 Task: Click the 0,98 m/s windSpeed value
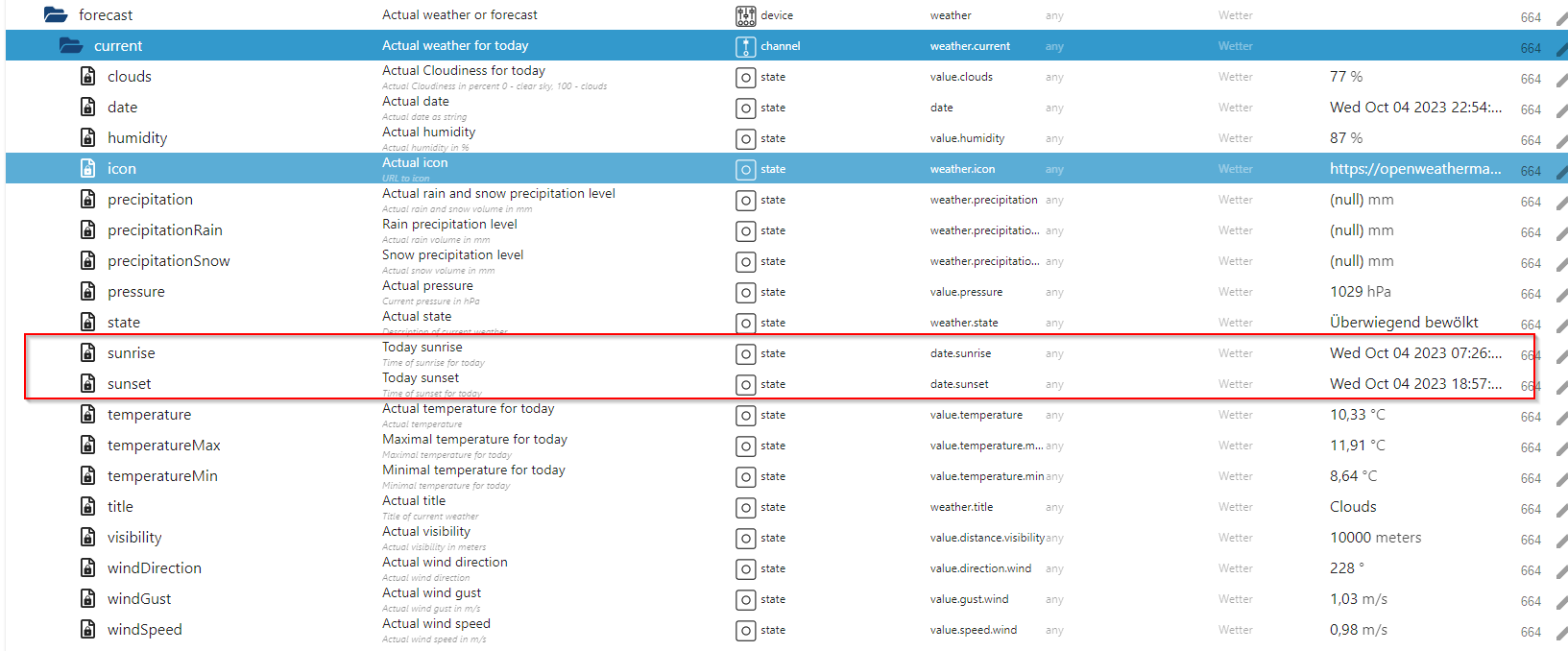pyautogui.click(x=1359, y=629)
